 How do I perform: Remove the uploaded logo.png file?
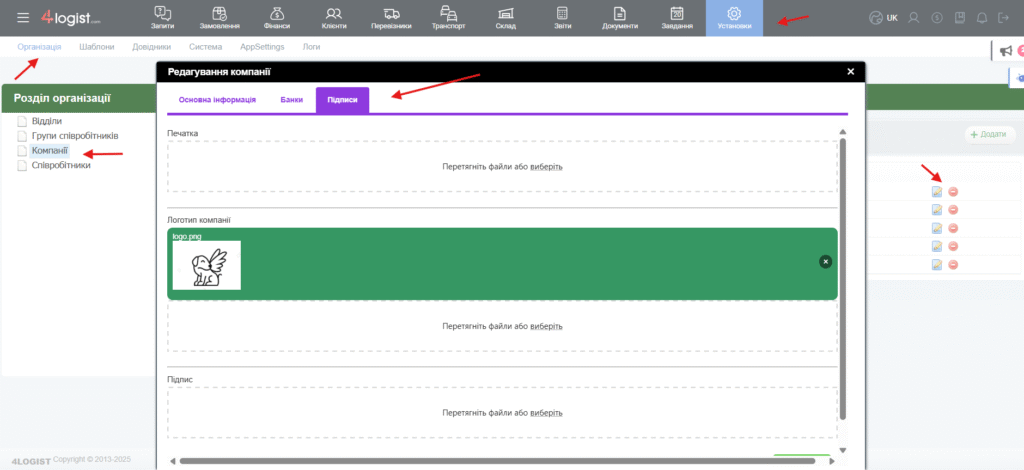(x=825, y=261)
